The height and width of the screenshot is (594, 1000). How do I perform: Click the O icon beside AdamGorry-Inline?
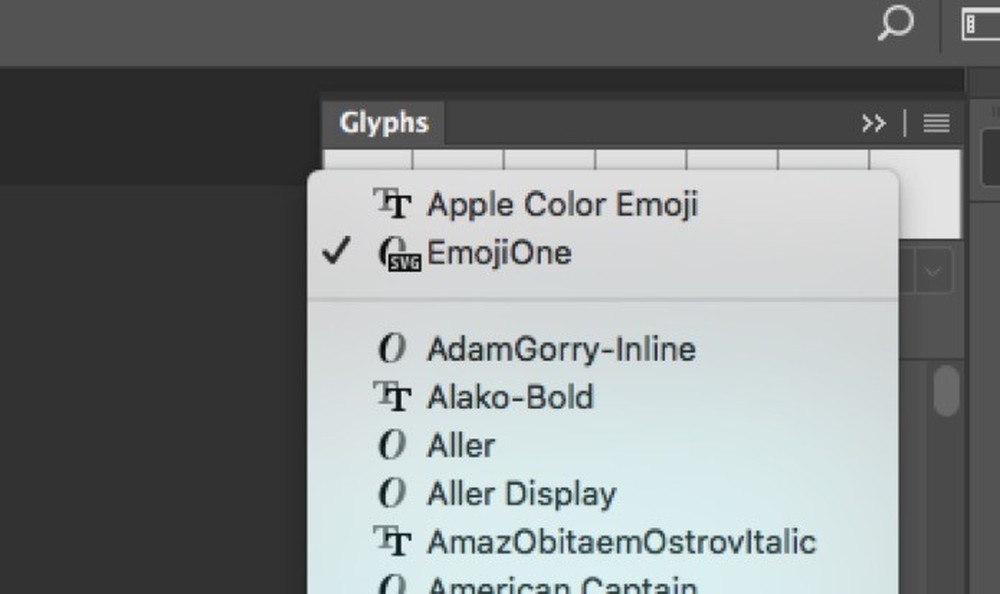393,348
